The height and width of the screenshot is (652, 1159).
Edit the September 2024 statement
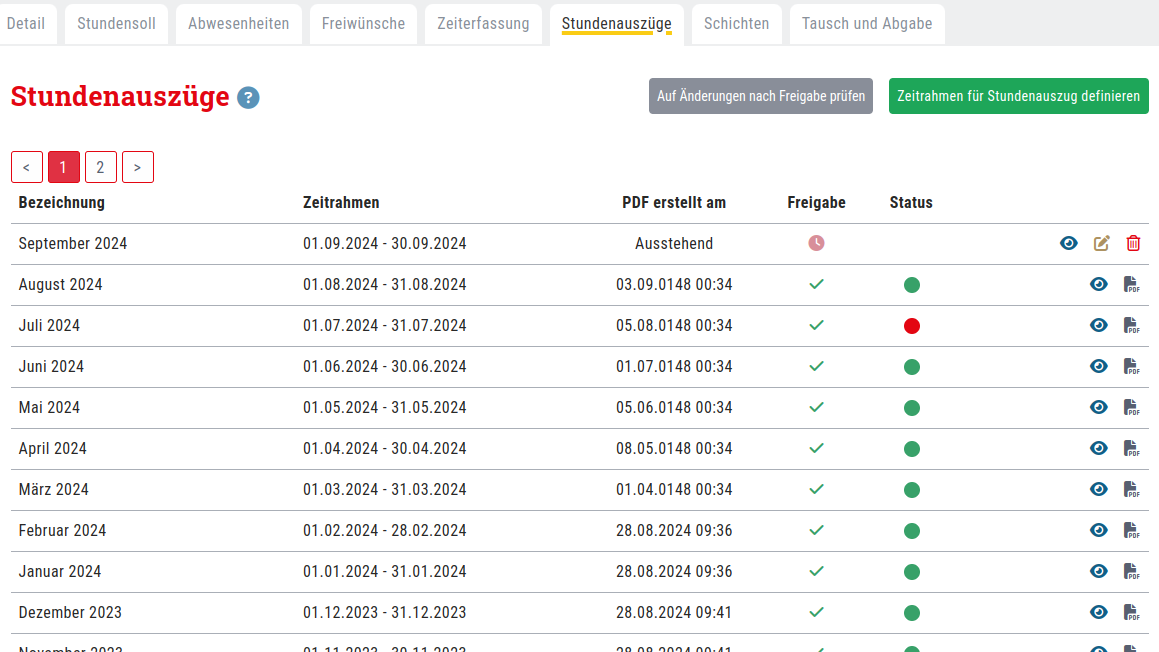pyautogui.click(x=1101, y=243)
